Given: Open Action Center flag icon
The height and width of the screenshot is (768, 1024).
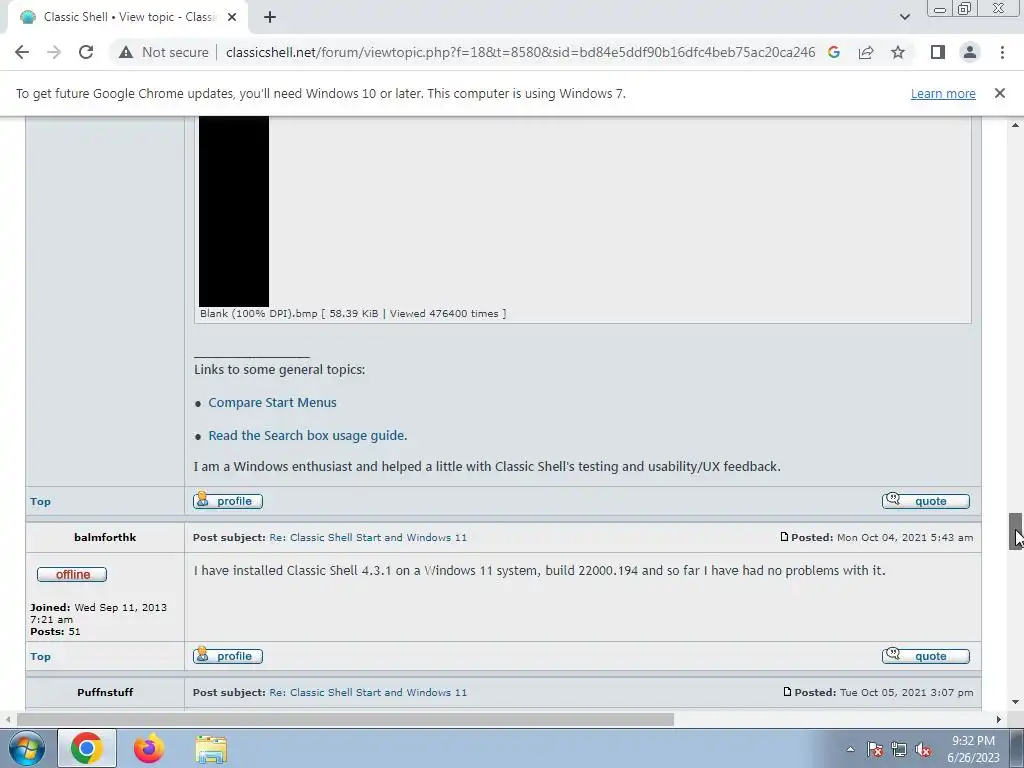Looking at the screenshot, I should pyautogui.click(x=875, y=750).
